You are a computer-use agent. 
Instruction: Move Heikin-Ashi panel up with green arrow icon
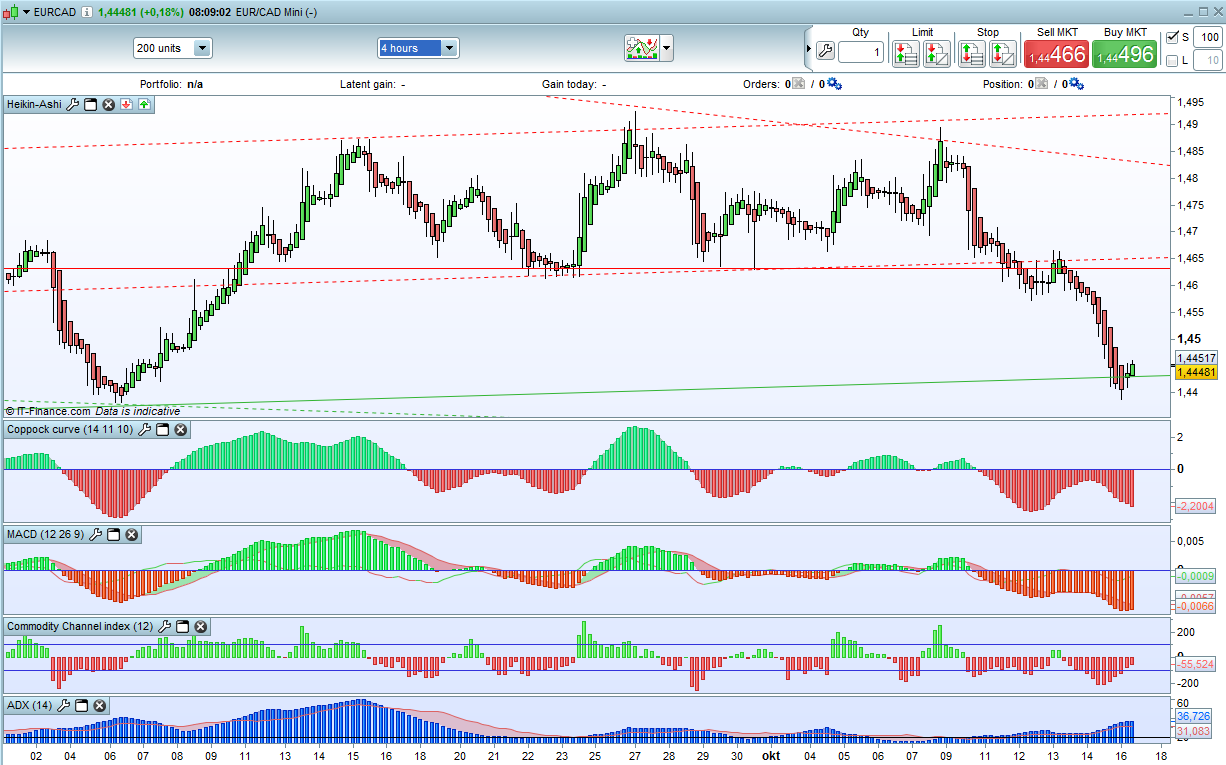[144, 104]
